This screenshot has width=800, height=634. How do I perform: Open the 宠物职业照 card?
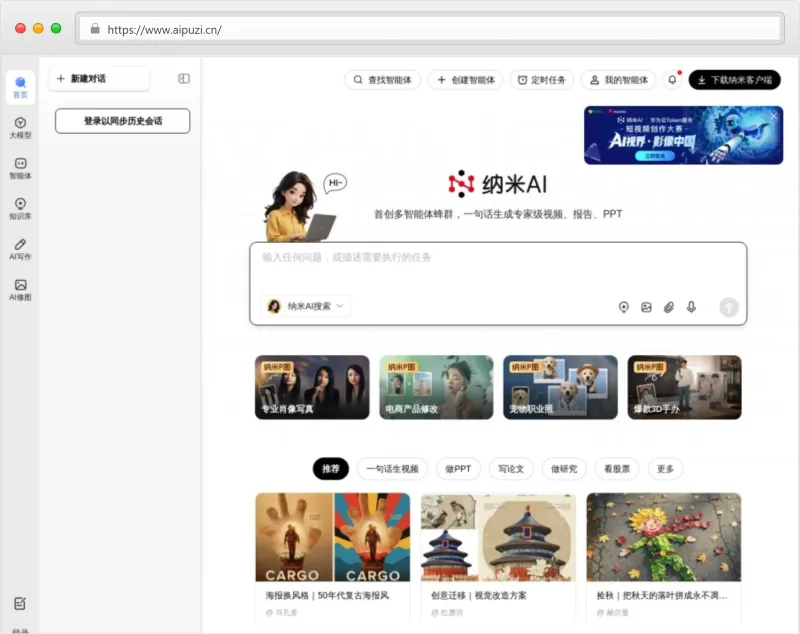[x=560, y=387]
